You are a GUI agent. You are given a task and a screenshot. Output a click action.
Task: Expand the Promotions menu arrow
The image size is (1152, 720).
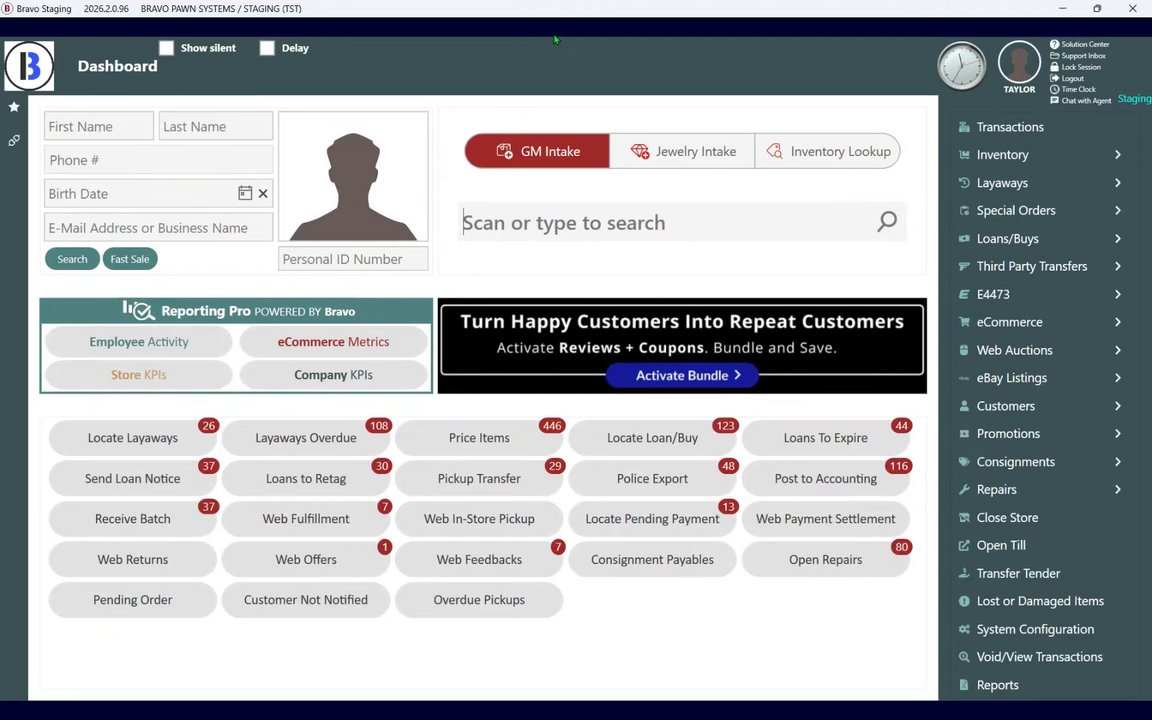click(1117, 433)
